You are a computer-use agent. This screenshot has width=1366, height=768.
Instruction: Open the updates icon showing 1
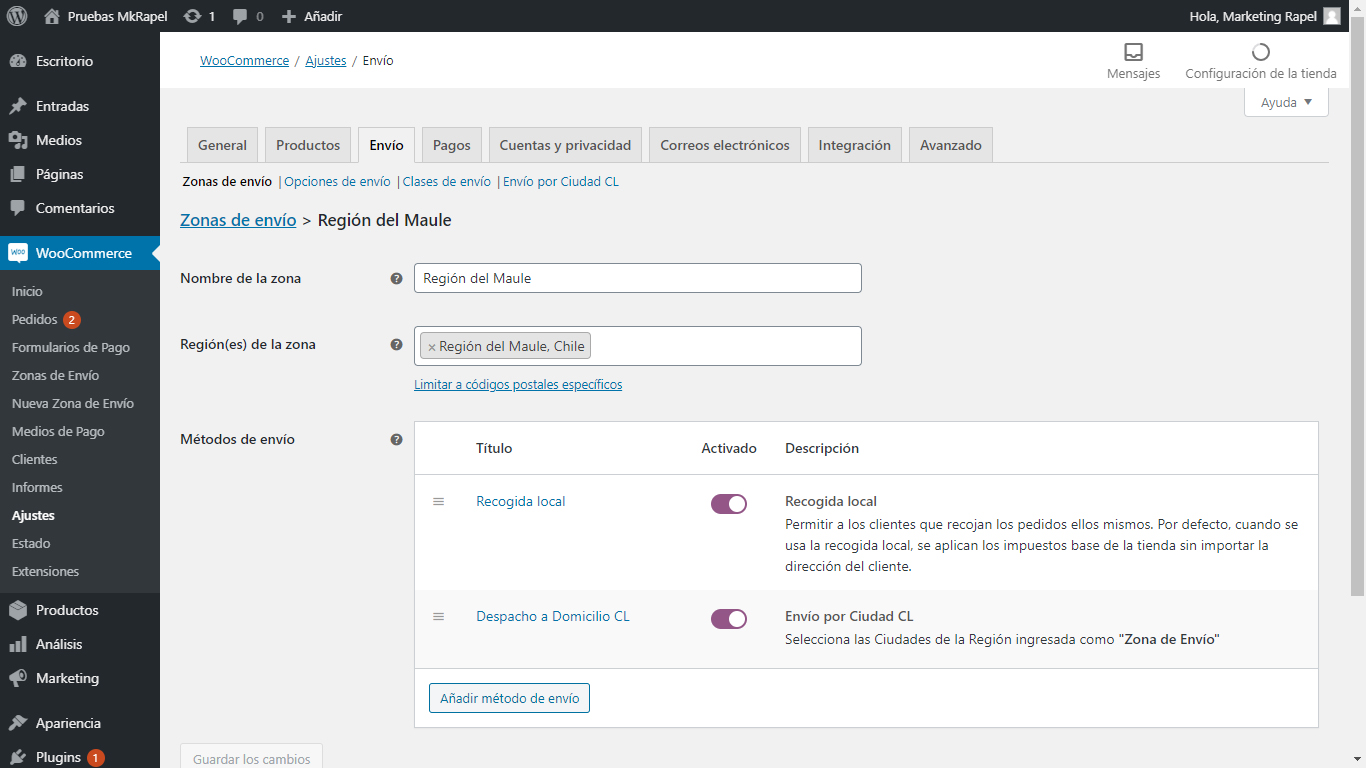[x=192, y=16]
